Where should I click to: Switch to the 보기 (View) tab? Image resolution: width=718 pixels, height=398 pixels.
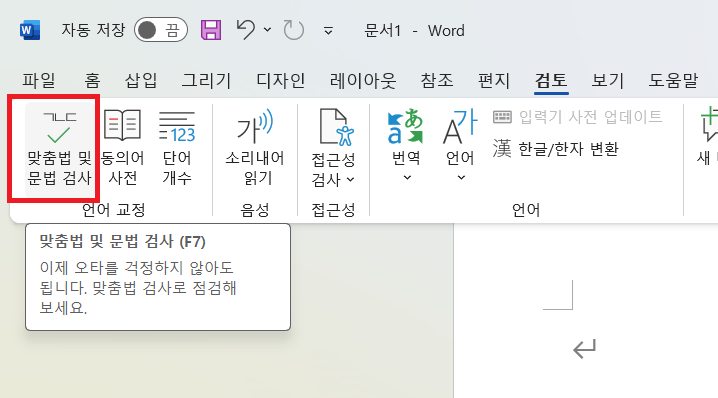[x=608, y=81]
